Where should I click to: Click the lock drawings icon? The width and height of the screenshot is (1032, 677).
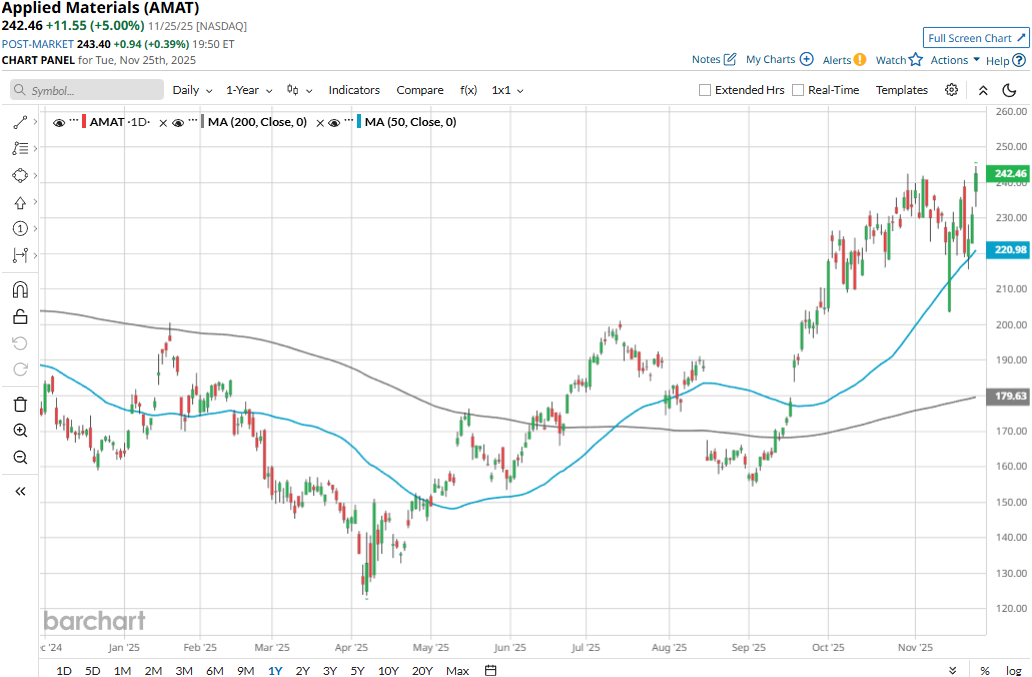[x=20, y=317]
